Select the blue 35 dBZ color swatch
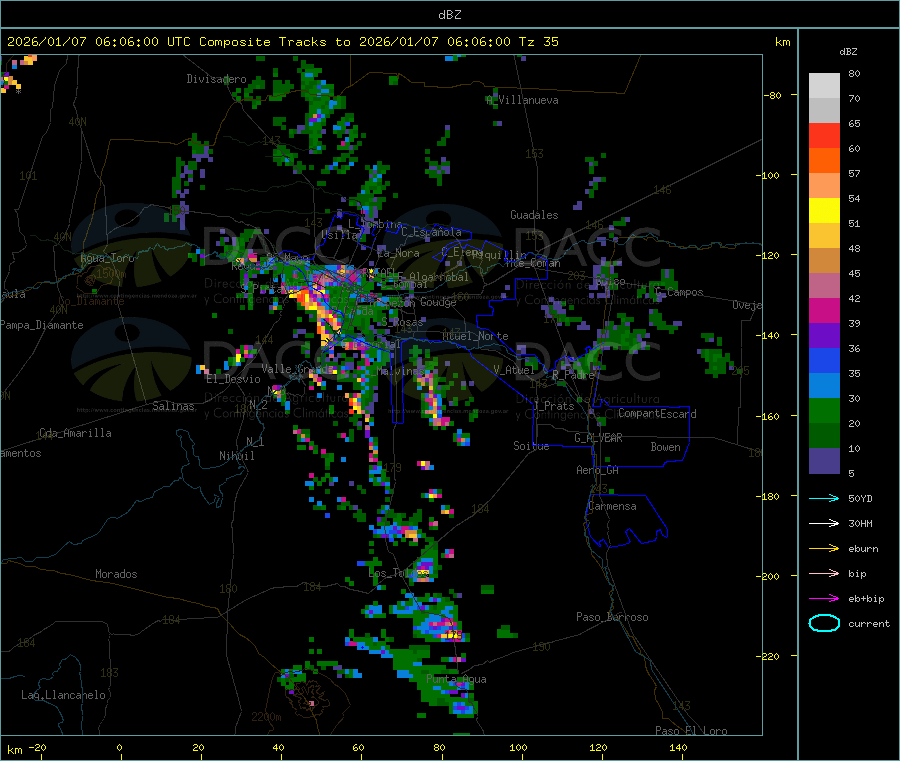The width and height of the screenshot is (900, 761). (x=824, y=360)
